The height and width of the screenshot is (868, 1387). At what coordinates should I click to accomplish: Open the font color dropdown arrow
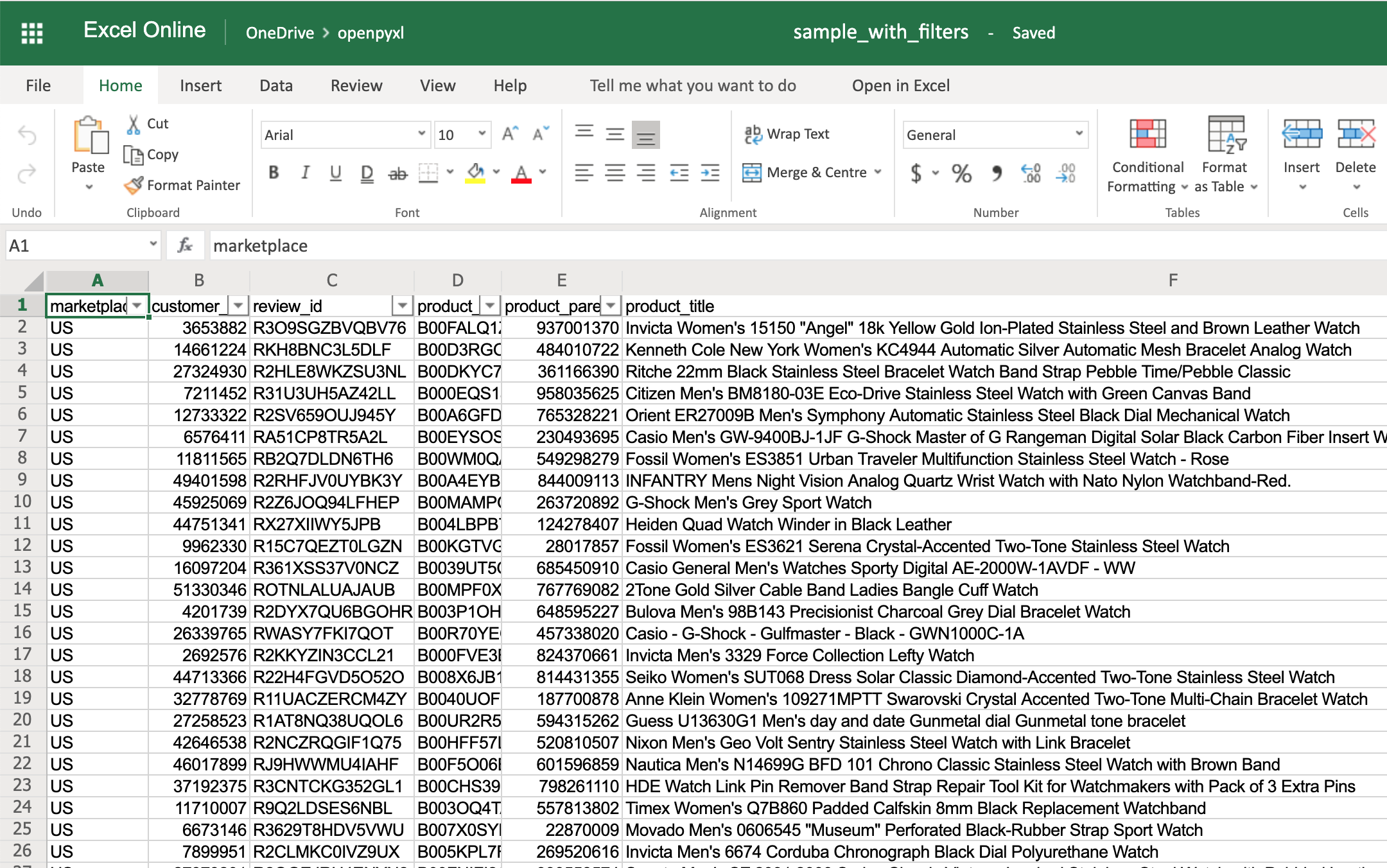(x=543, y=171)
